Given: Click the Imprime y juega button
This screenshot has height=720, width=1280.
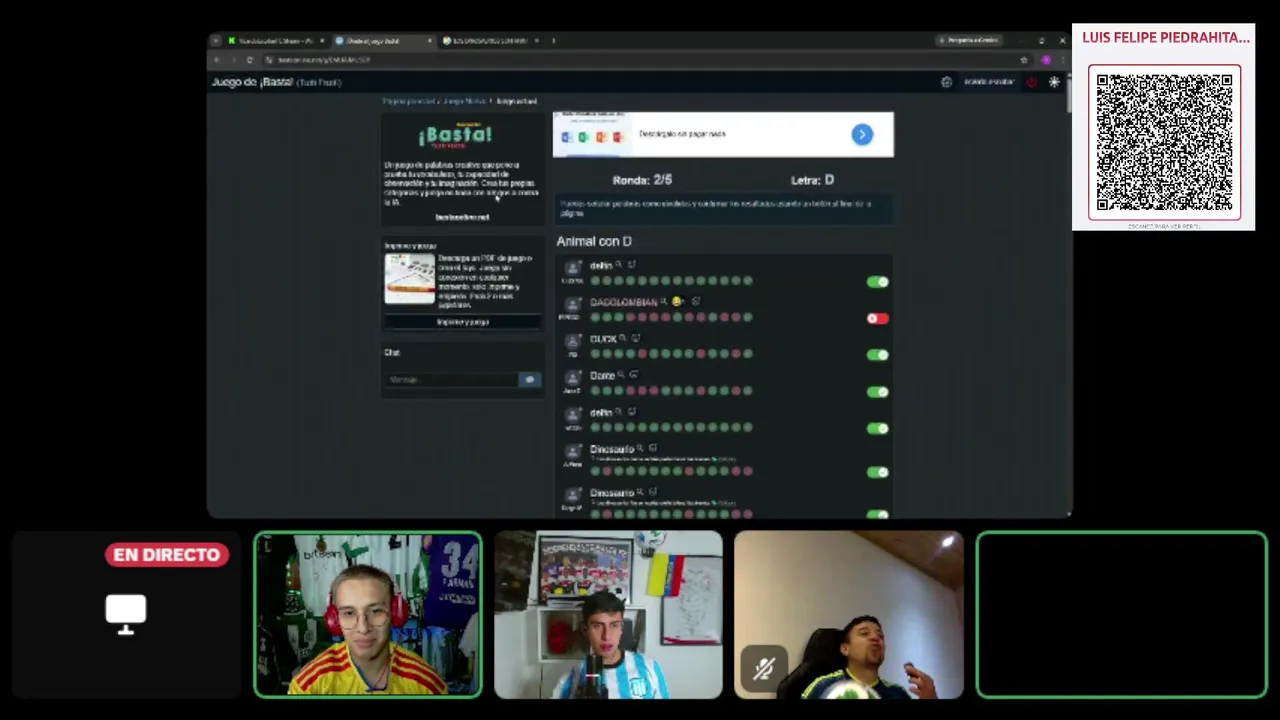Looking at the screenshot, I should [x=462, y=322].
